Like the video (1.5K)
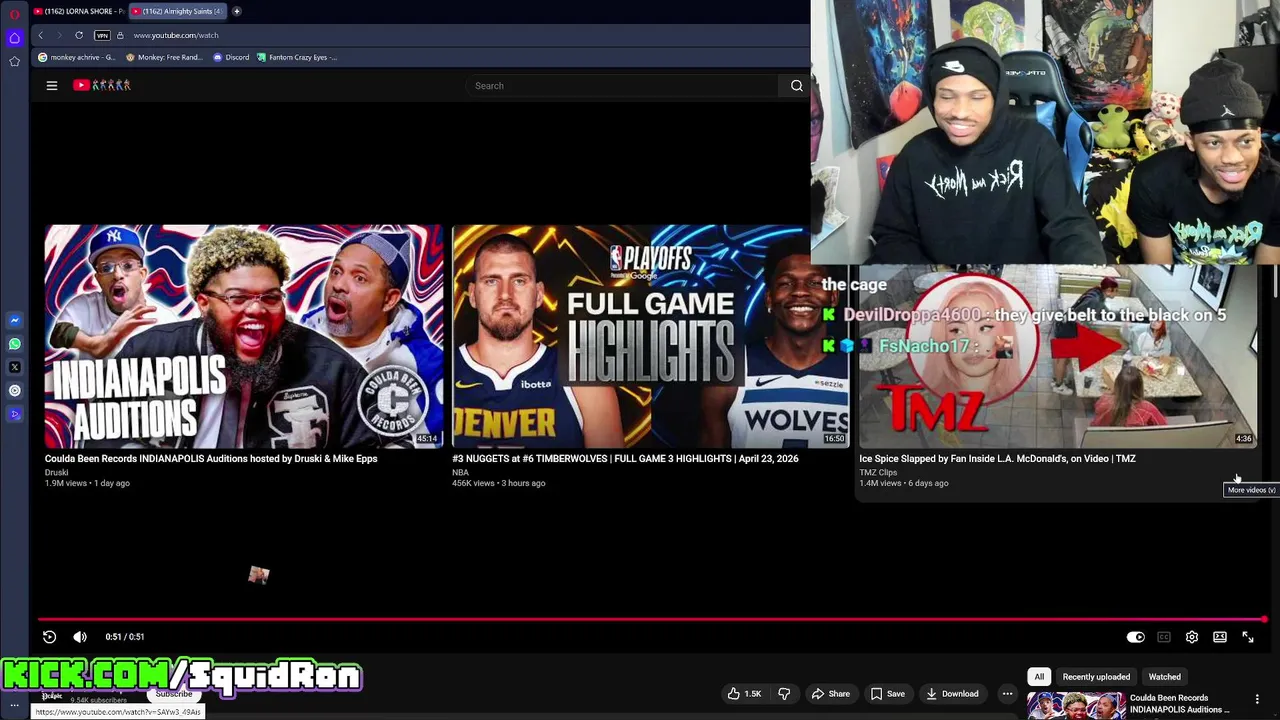 (745, 694)
